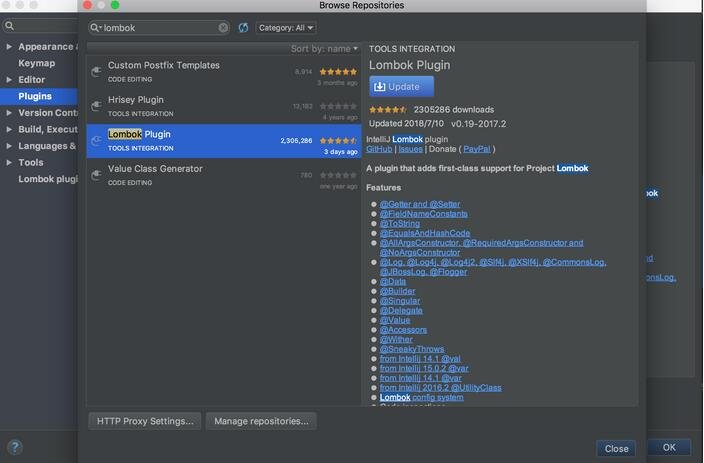Expand the Editor settings tree node
Viewport: 704px width, 463px height.
tap(9, 80)
